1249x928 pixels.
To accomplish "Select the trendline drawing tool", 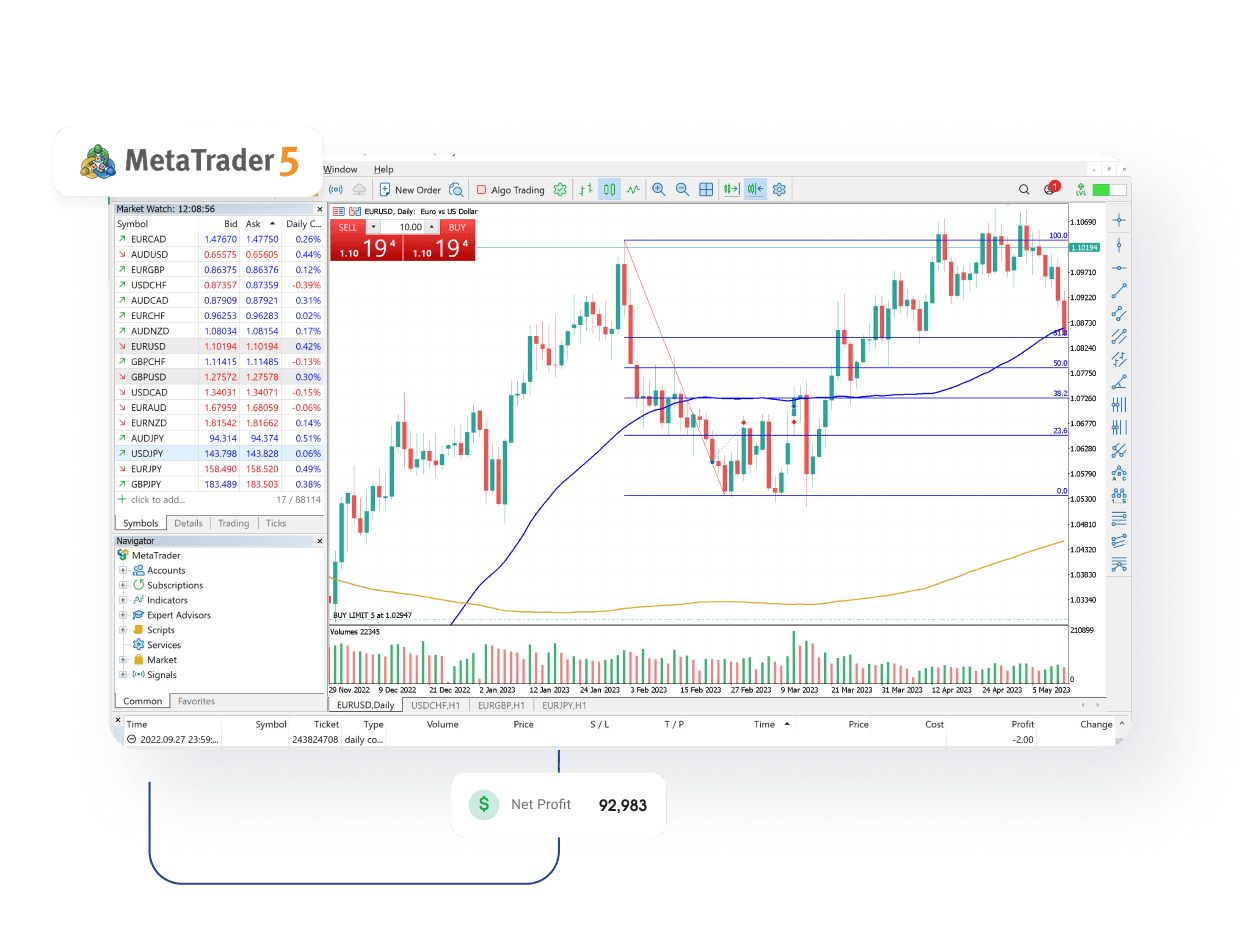I will (1119, 290).
